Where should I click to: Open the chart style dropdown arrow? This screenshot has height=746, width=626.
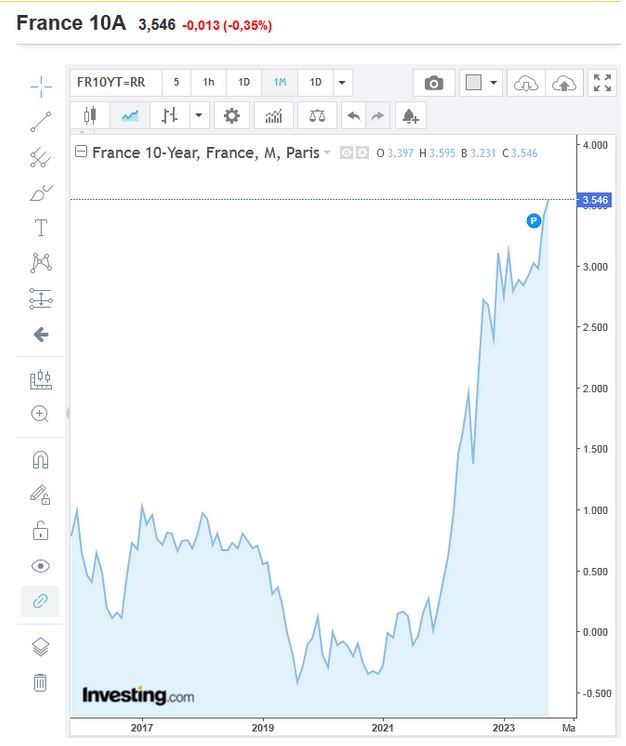click(x=199, y=116)
